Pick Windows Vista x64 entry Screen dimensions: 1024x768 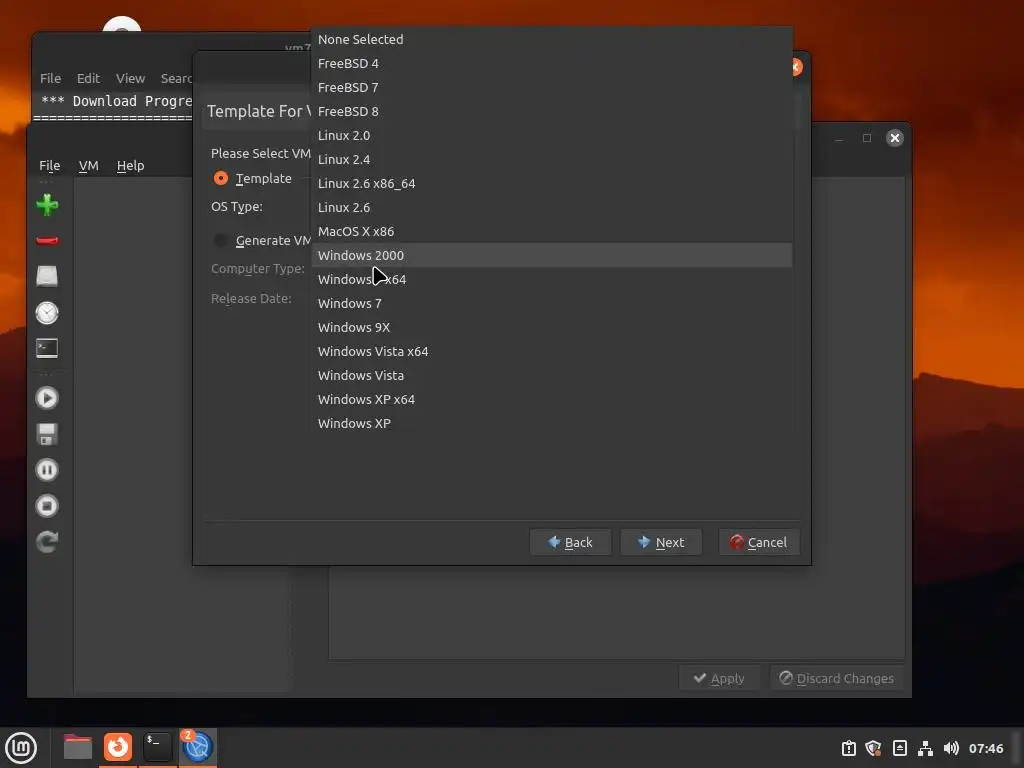pyautogui.click(x=552, y=351)
